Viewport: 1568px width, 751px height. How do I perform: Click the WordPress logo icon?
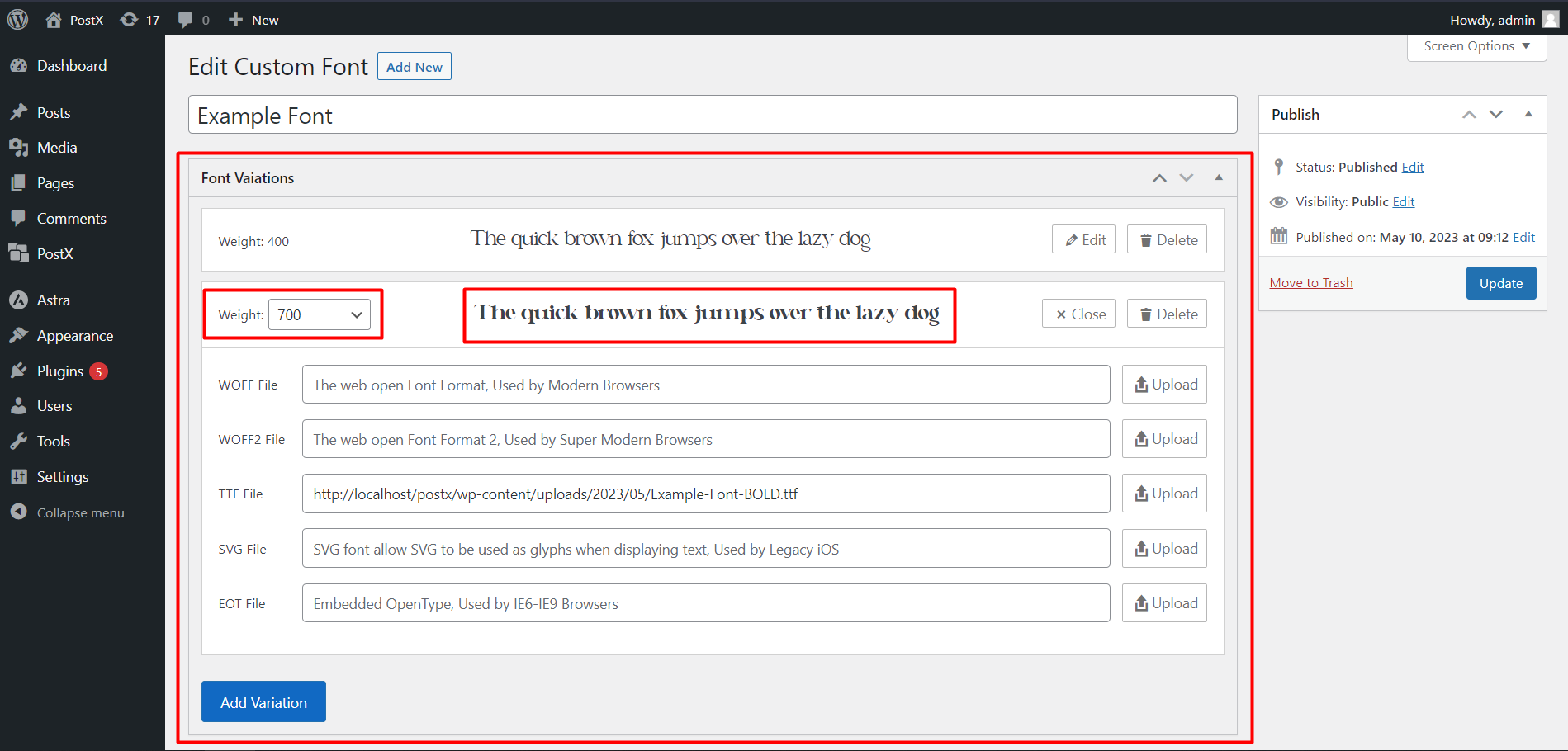click(18, 20)
